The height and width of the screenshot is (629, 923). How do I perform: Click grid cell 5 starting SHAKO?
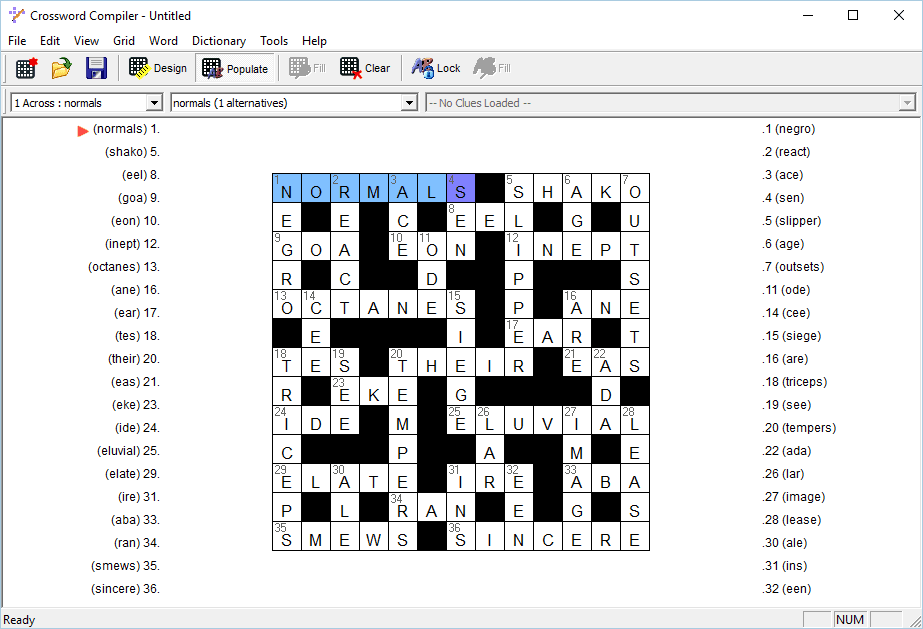tap(519, 188)
